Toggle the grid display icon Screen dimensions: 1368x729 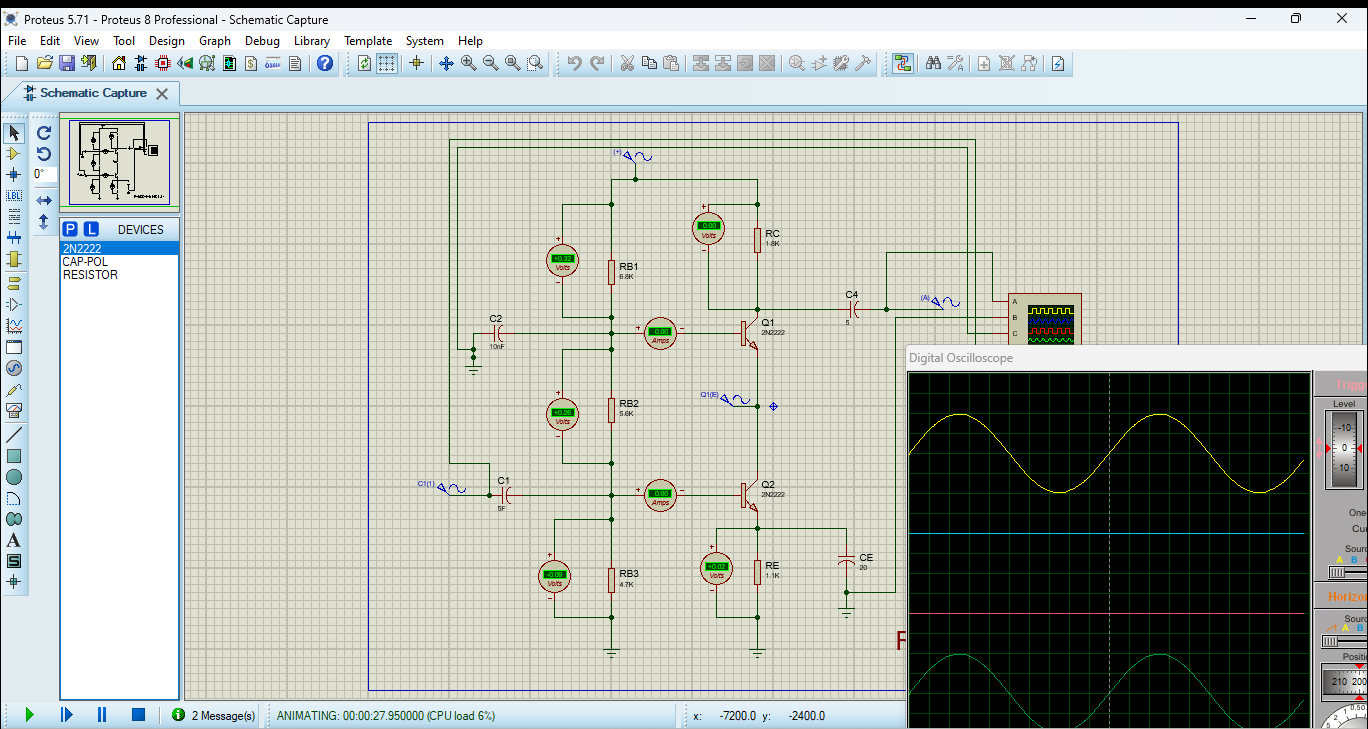click(x=387, y=63)
